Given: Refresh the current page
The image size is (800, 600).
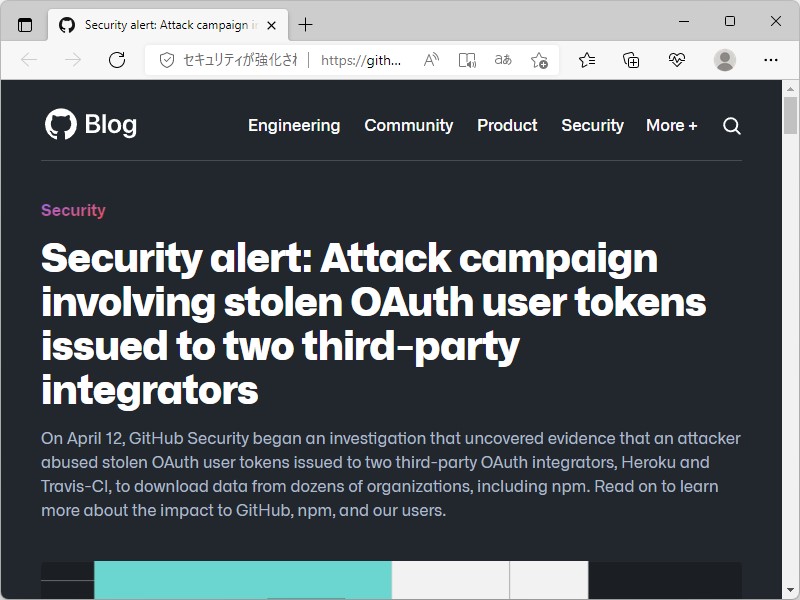Looking at the screenshot, I should coord(117,59).
